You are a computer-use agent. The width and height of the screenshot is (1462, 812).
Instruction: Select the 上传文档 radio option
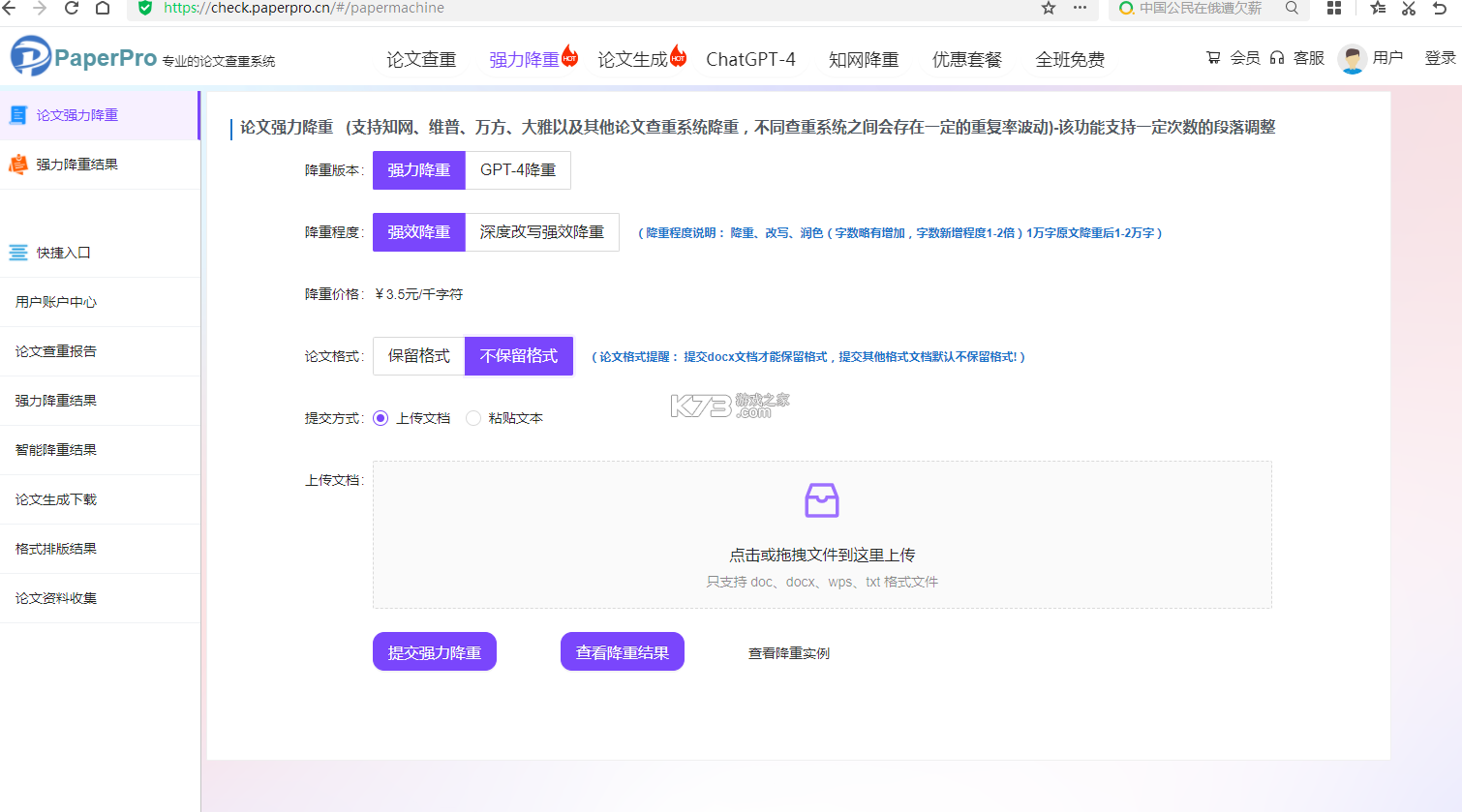[x=381, y=418]
